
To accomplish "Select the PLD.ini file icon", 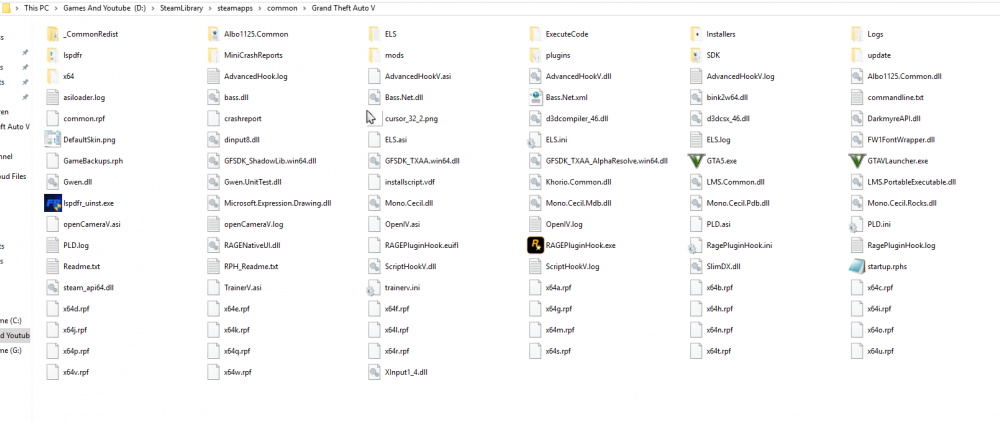I will point(856,224).
